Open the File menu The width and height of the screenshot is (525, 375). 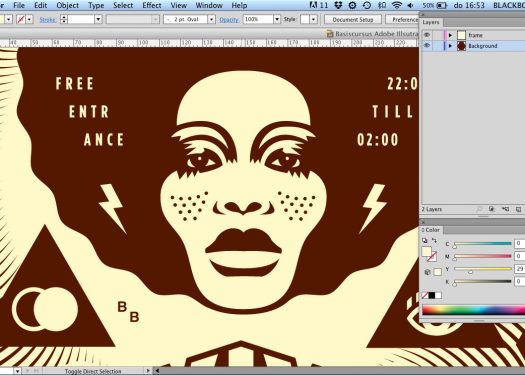point(19,5)
